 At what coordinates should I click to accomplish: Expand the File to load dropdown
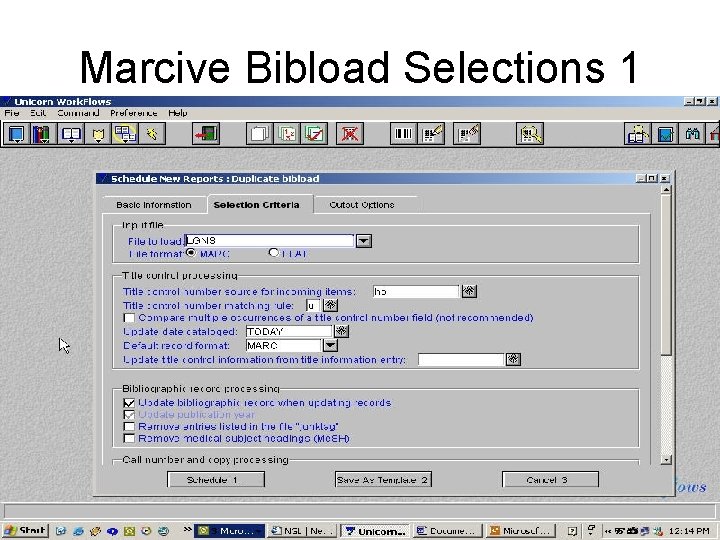(x=364, y=241)
